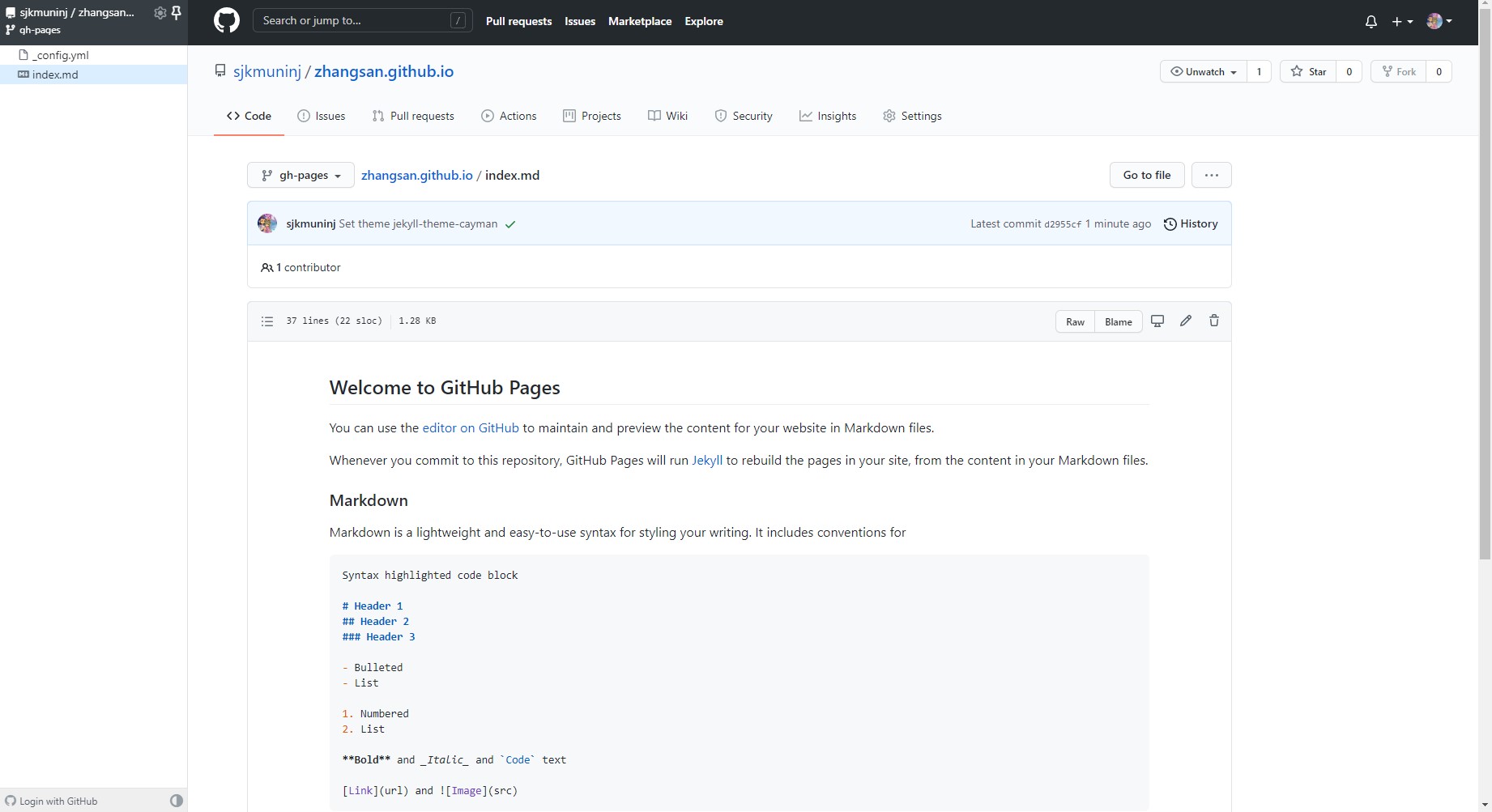Viewport: 1492px width, 812px height.
Task: View the Raw file
Action: (x=1075, y=321)
